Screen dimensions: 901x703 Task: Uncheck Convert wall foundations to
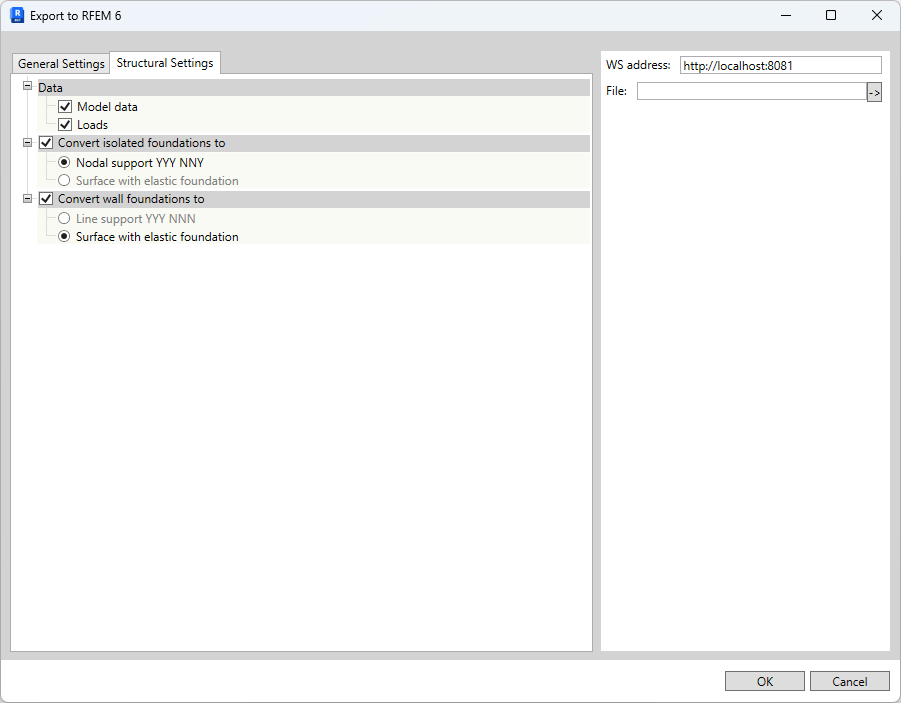click(46, 199)
